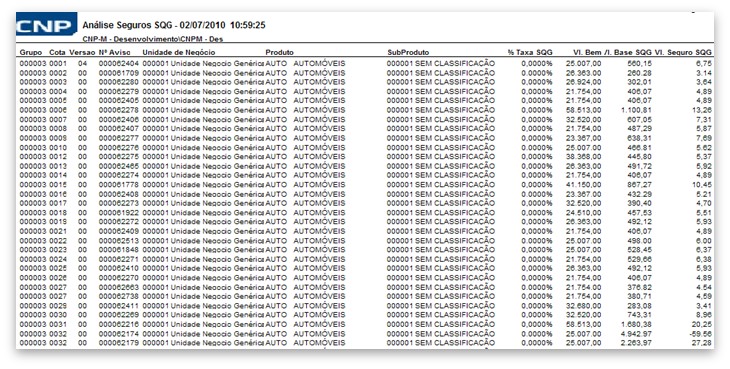Click the Seguro value 7,31

703,119
